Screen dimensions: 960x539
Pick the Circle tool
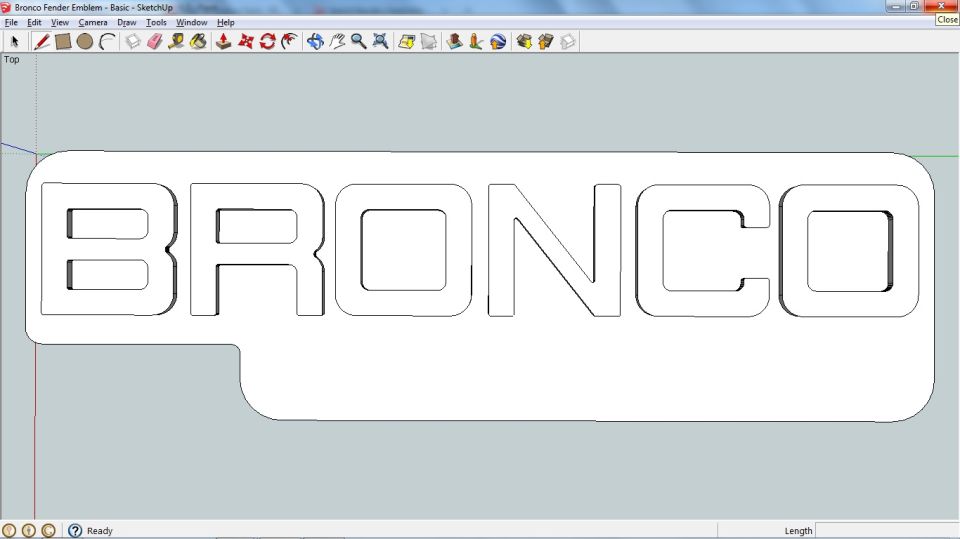tap(85, 42)
